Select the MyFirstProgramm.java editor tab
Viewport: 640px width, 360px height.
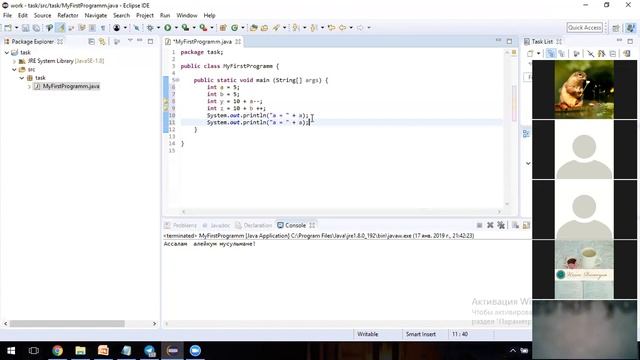[203, 42]
